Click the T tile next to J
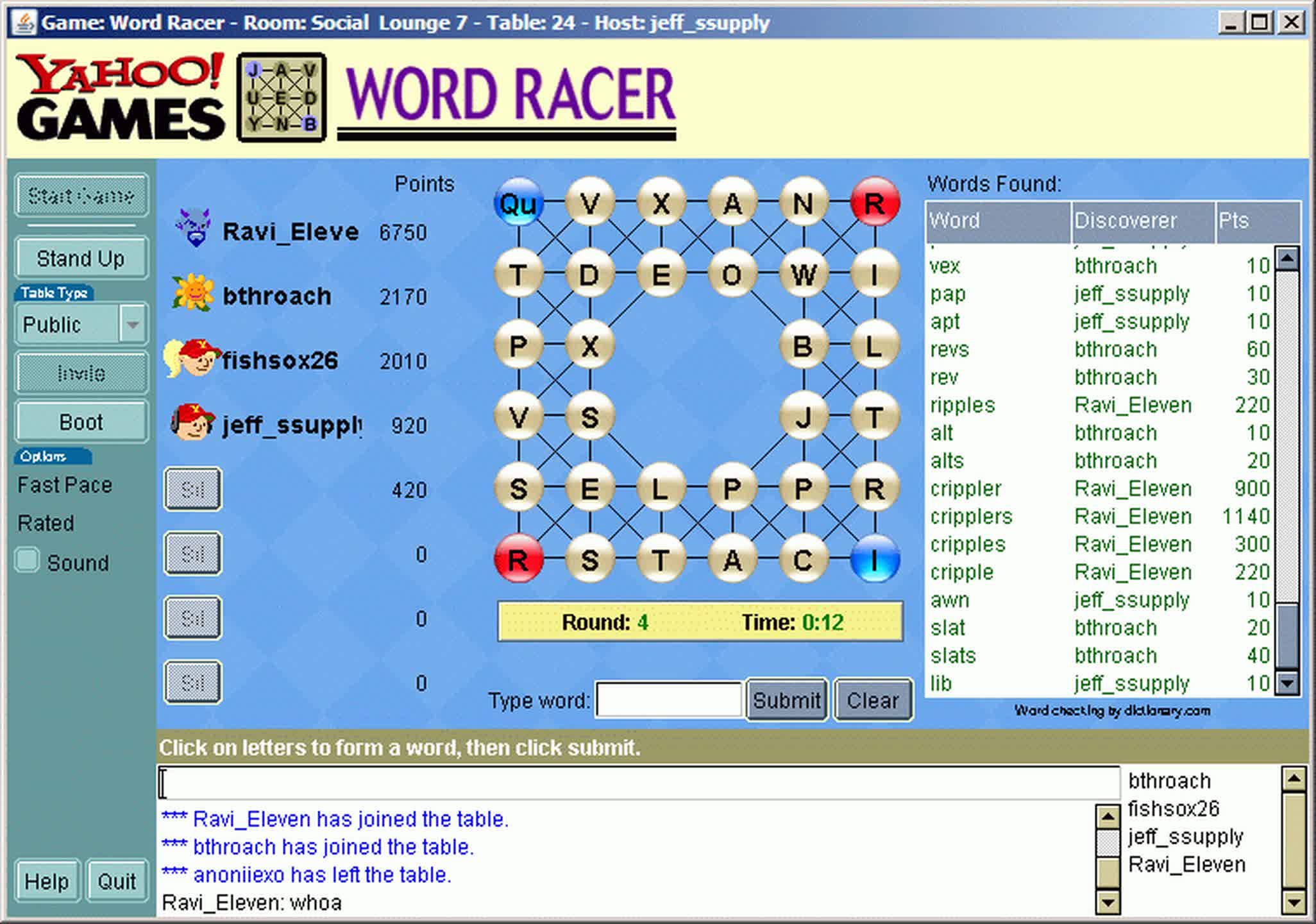Image resolution: width=1316 pixels, height=924 pixels. (874, 417)
